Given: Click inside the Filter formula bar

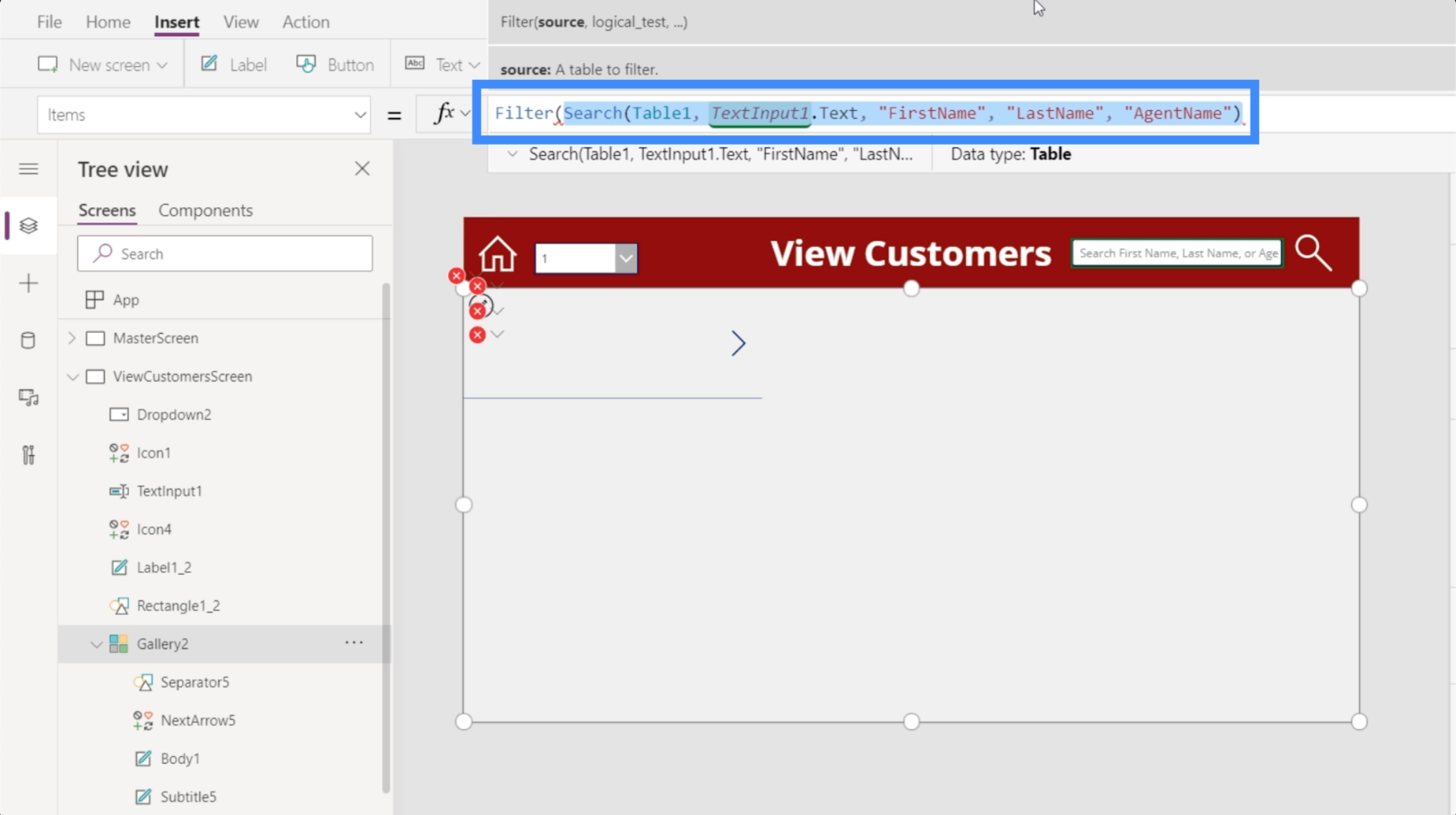Looking at the screenshot, I should (x=867, y=113).
